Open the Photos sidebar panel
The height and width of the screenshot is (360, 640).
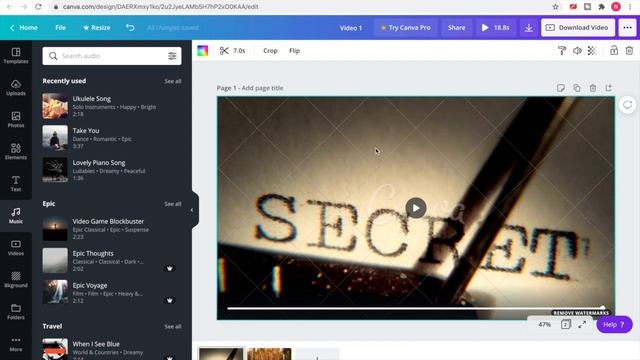coord(16,120)
